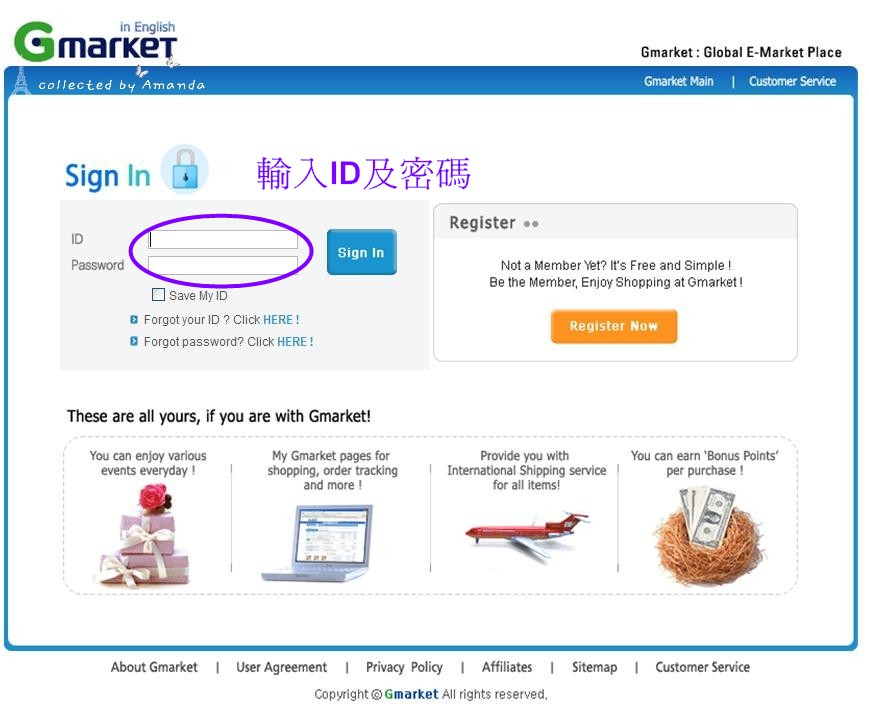Screen dimensions: 869x704
Task: Click the blue Sign In button
Action: click(x=361, y=252)
